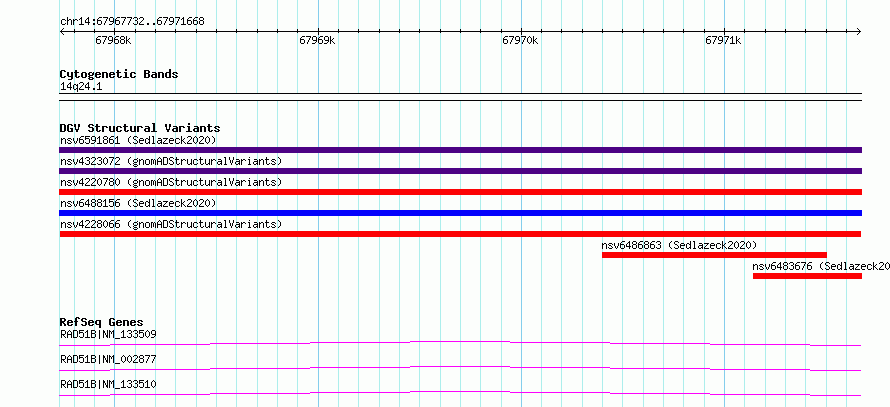Open the RAD51B|NM_002877 transcript label
Viewport: 890px width, 407px height.
[108, 359]
